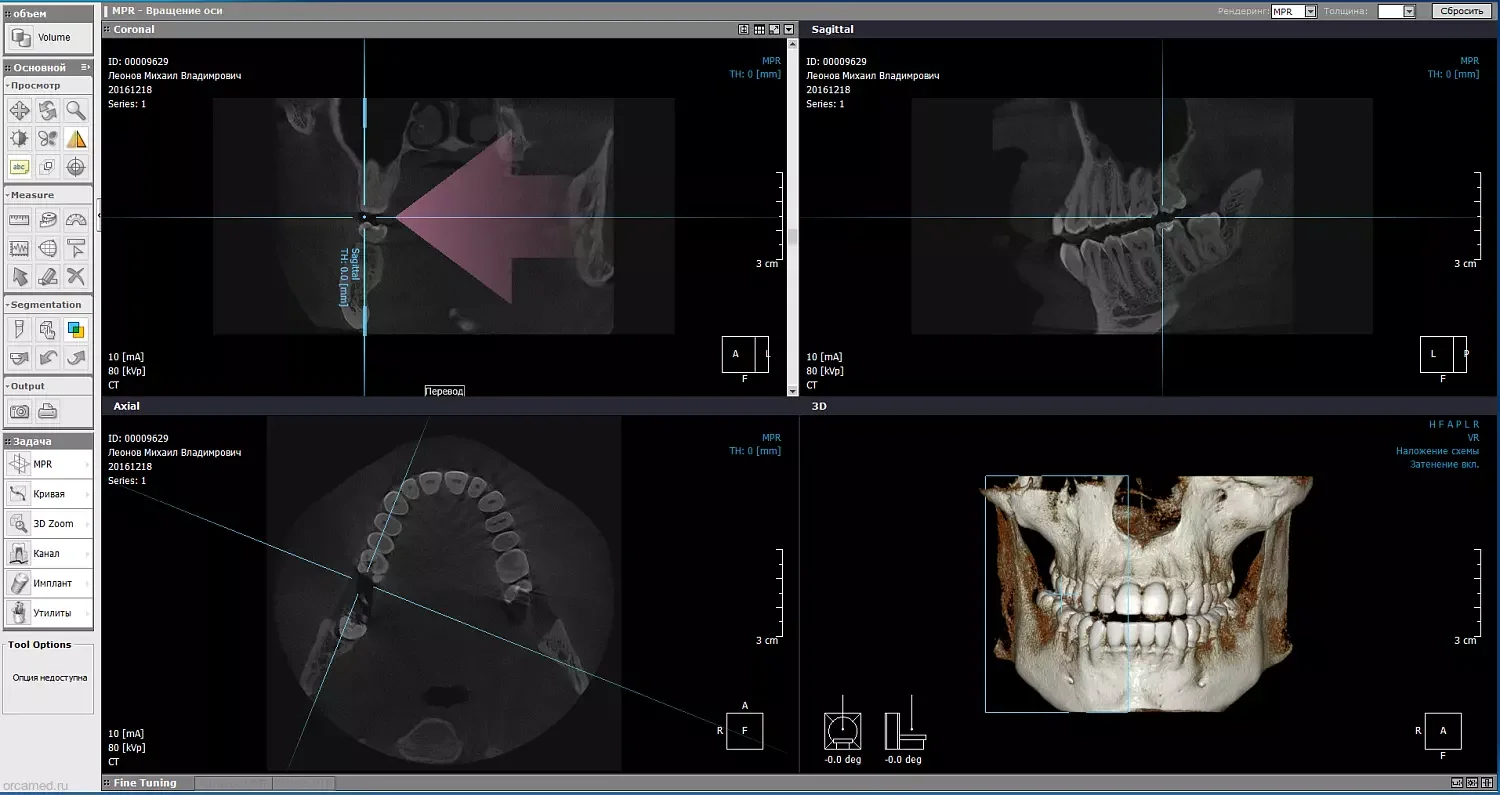Select the protractor angle measure tool
This screenshot has height=795, width=1500.
[76, 220]
